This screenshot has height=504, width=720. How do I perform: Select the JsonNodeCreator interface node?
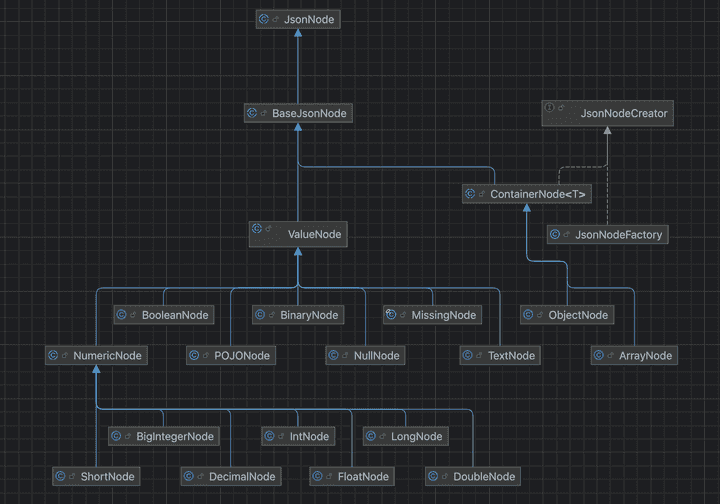click(x=608, y=113)
